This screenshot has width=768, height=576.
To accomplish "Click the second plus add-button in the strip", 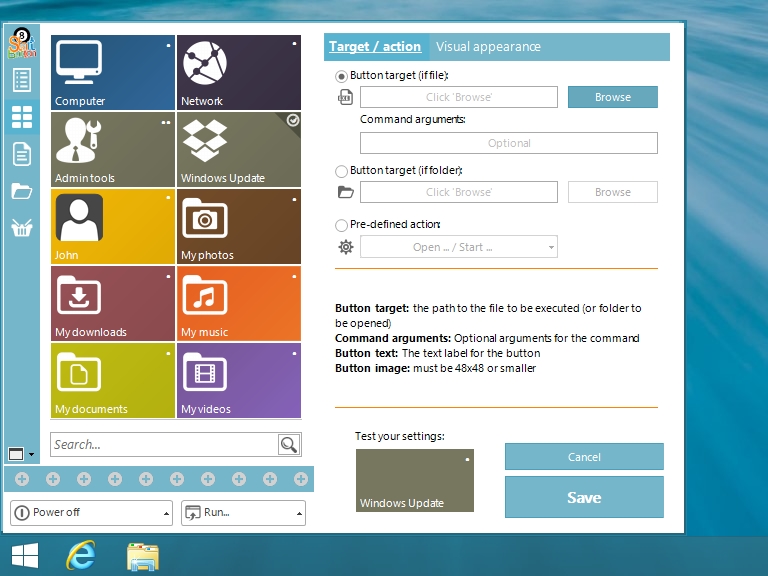I will [53, 479].
